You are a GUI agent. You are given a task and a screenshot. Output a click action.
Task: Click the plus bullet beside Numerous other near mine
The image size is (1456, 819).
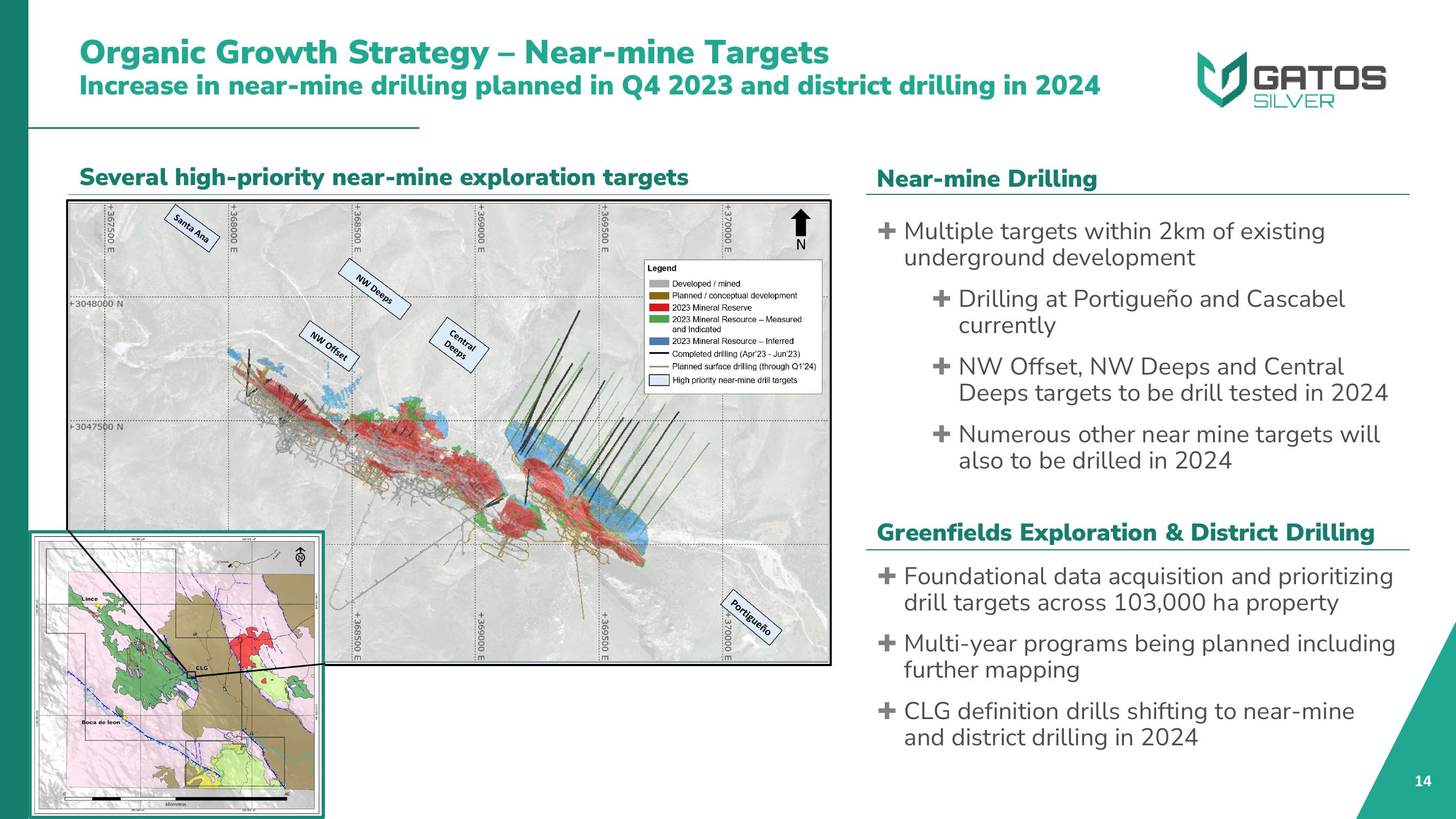(941, 434)
